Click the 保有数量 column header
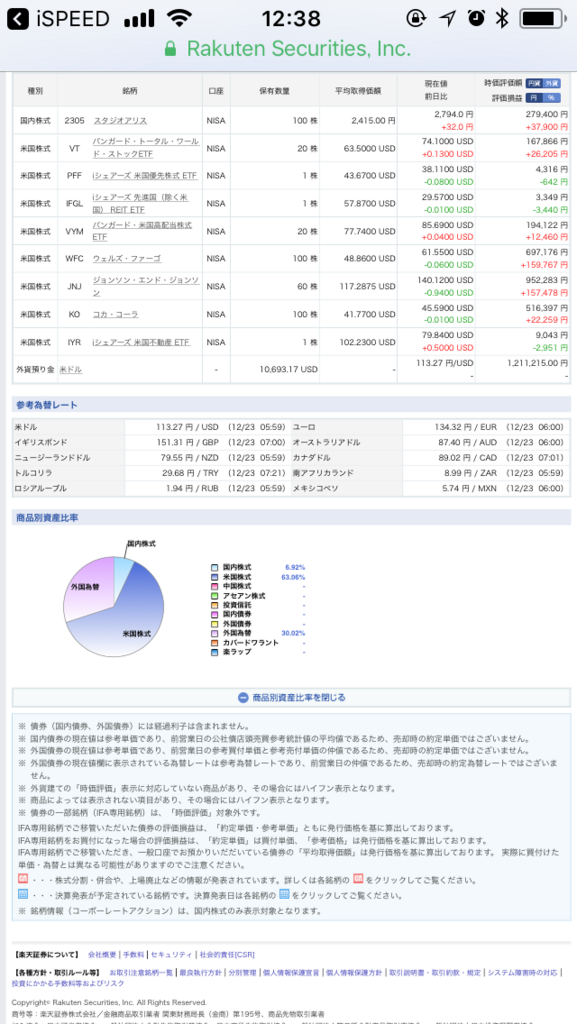This screenshot has width=577, height=1024. point(274,91)
